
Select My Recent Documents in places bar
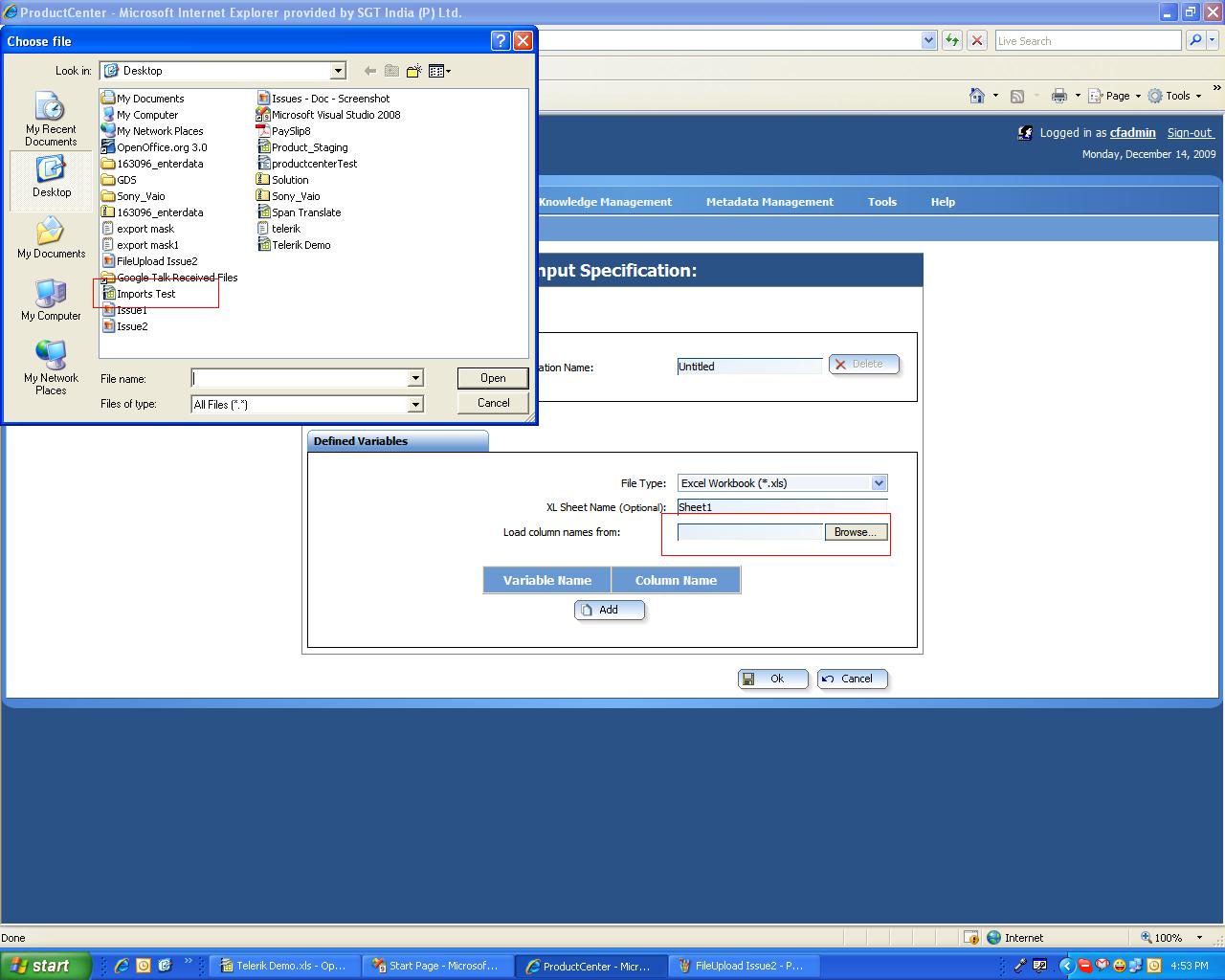point(51,120)
